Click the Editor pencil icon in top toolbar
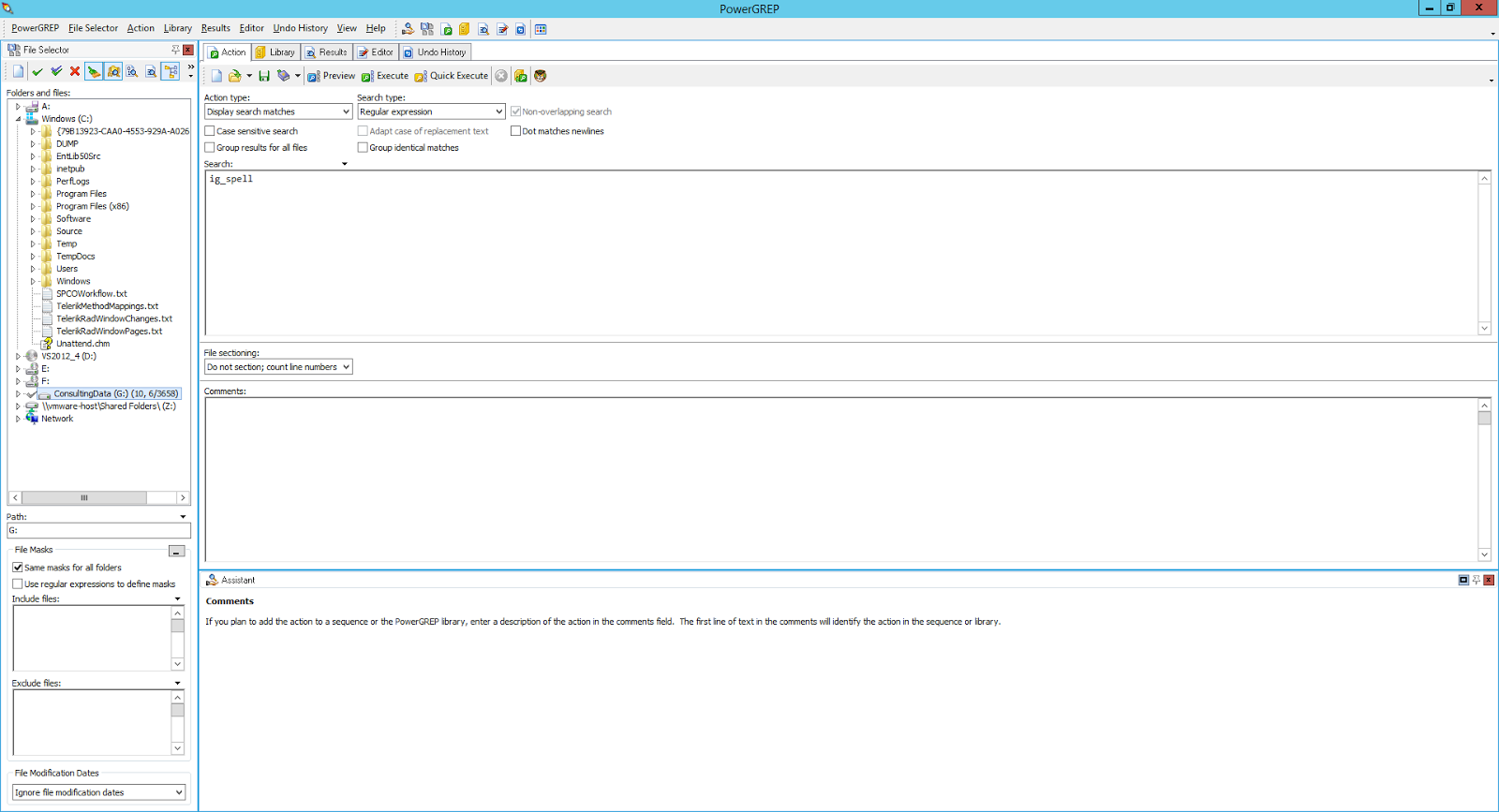Screen dimensions: 1499x812 tap(502, 29)
